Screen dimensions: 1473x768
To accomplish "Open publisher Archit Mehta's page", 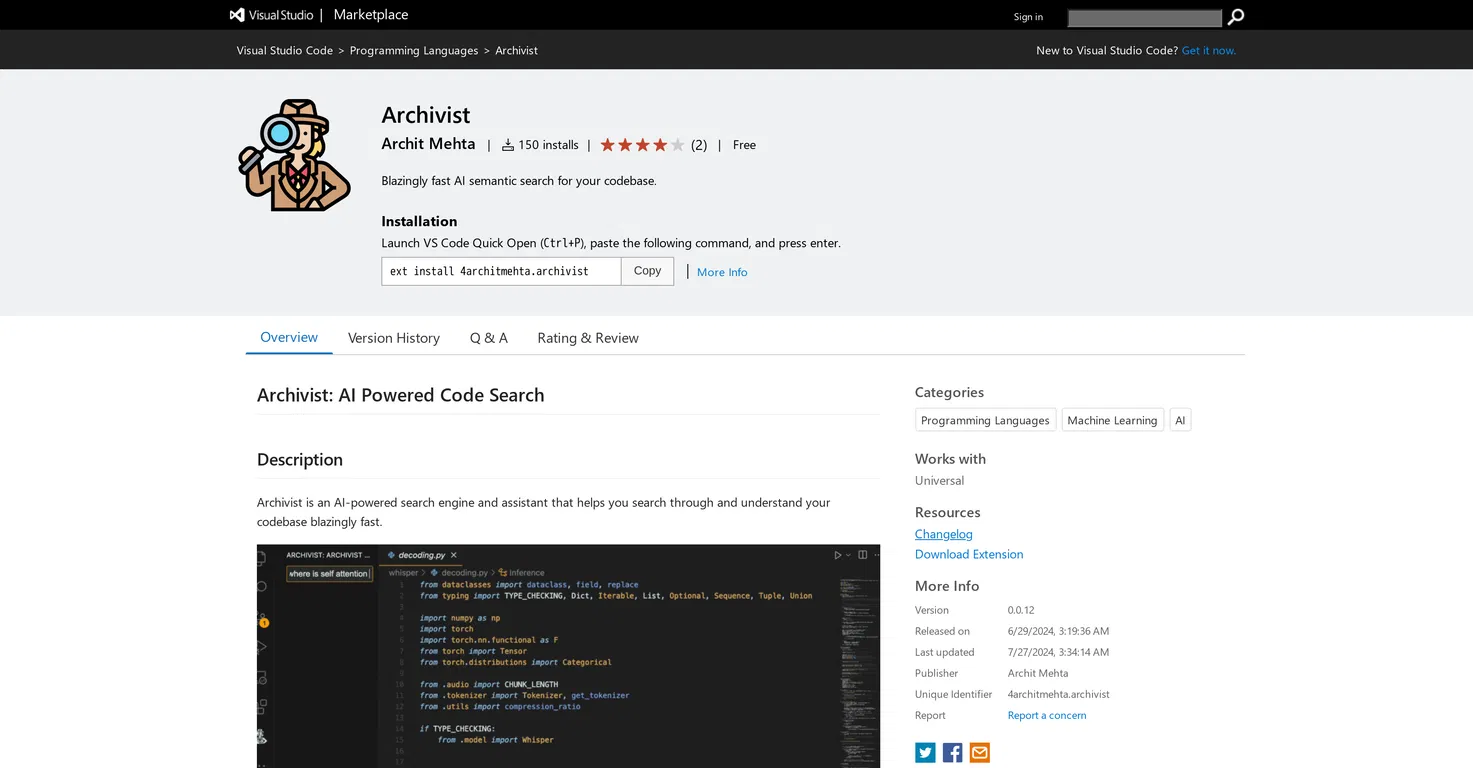I will pos(428,144).
